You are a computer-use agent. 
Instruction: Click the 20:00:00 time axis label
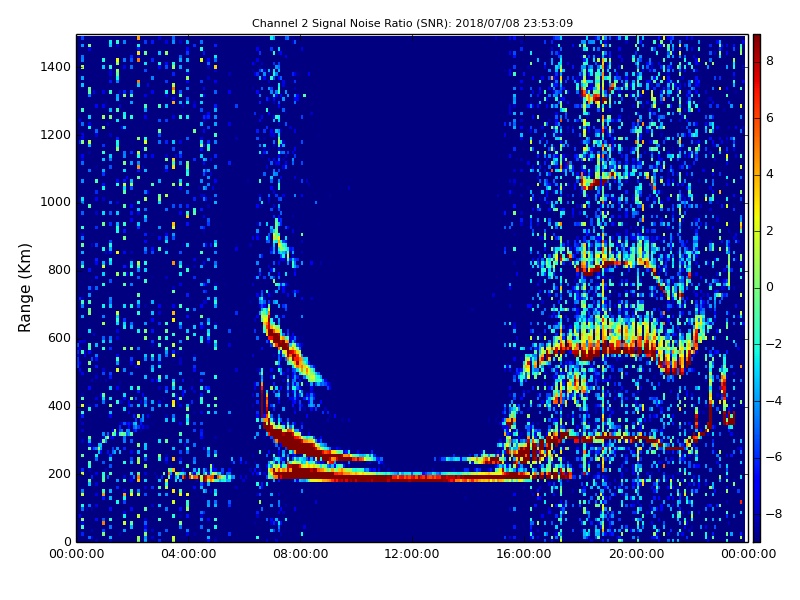click(x=636, y=554)
